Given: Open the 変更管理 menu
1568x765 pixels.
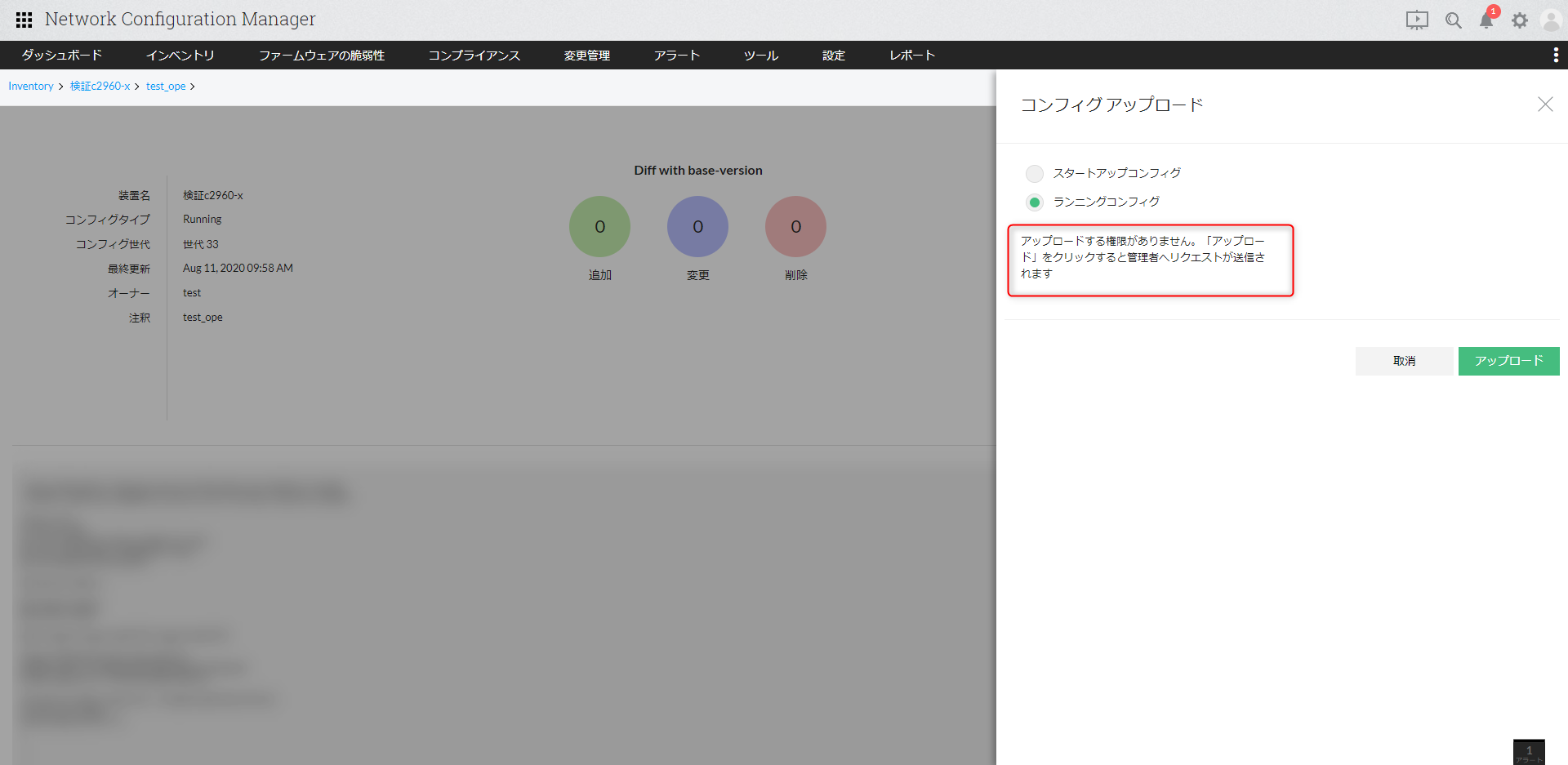Looking at the screenshot, I should point(586,55).
